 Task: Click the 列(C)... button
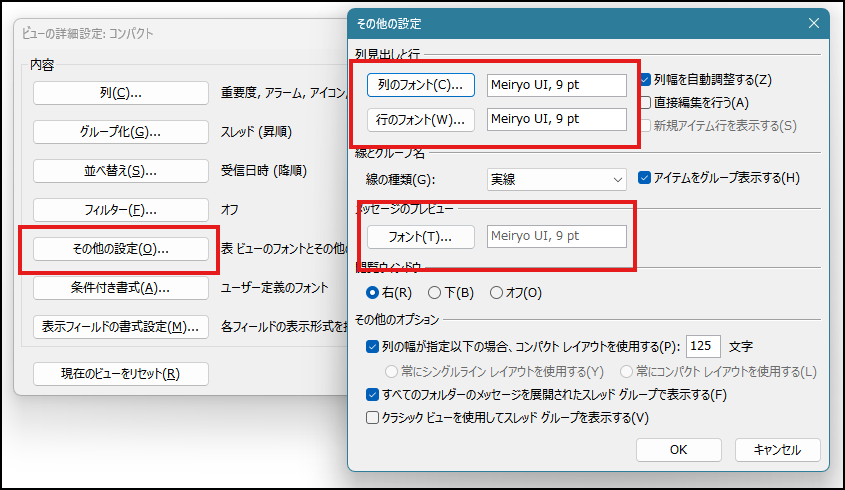pos(121,93)
